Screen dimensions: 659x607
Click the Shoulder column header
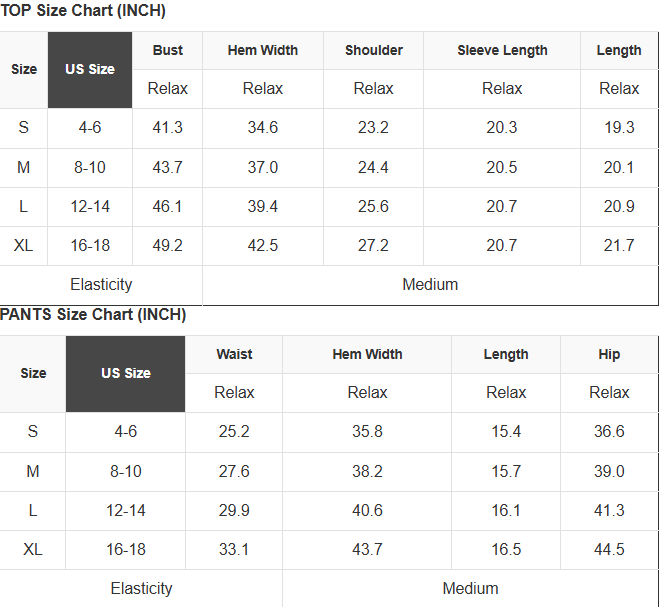click(374, 50)
